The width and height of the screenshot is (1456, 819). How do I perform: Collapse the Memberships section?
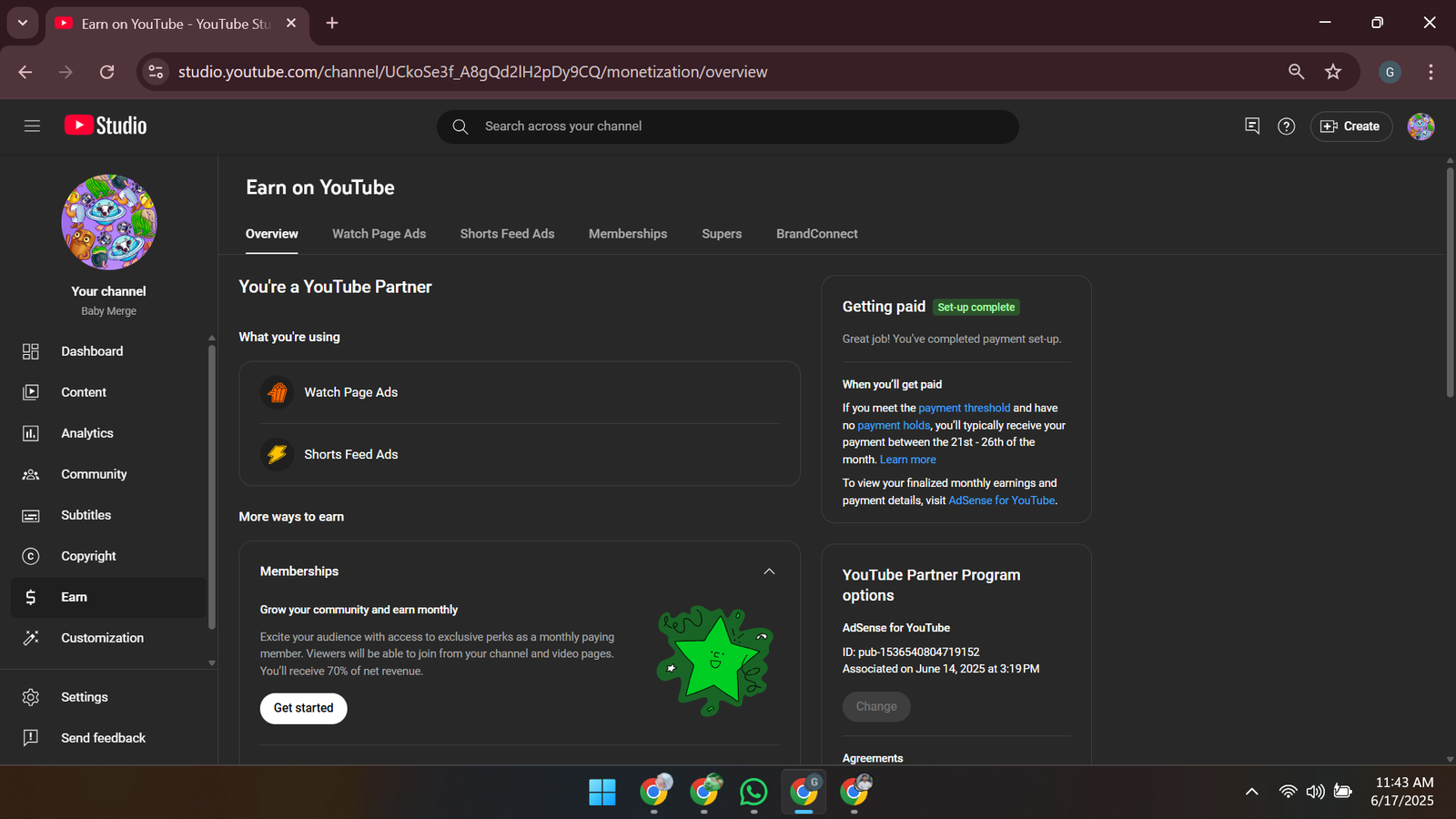(x=769, y=571)
